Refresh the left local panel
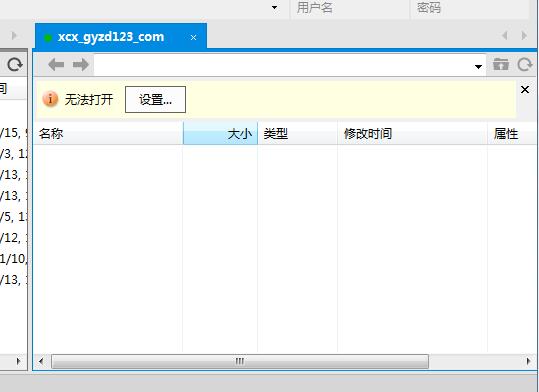Image resolution: width=539 pixels, height=392 pixels. click(15, 64)
